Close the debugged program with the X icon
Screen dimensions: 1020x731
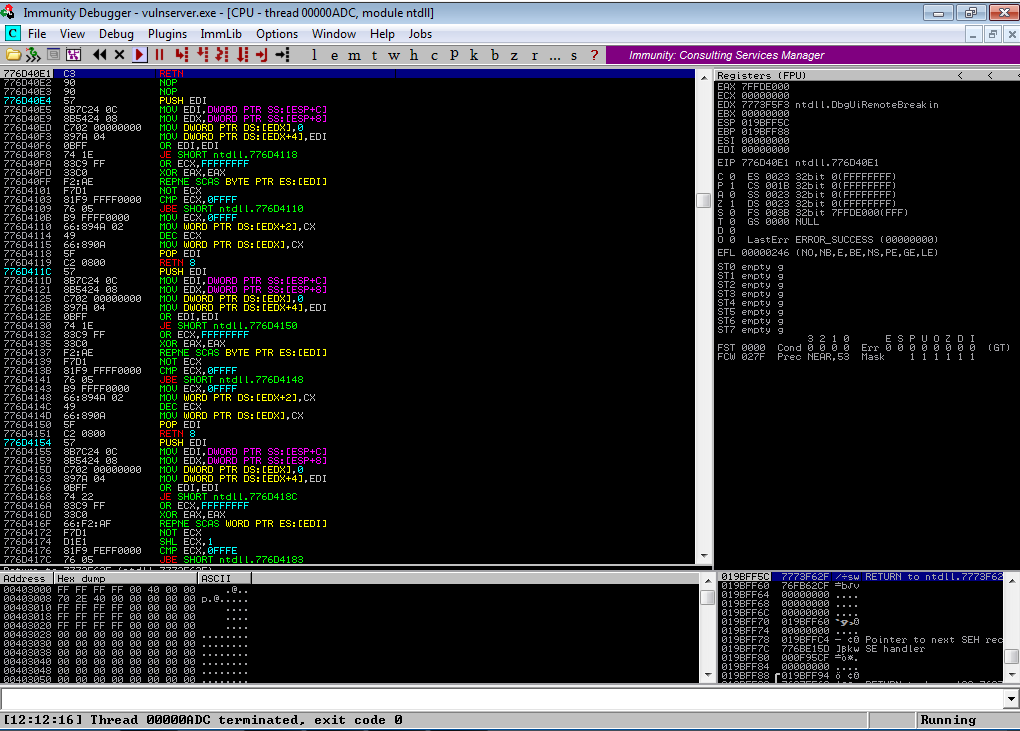pos(119,55)
